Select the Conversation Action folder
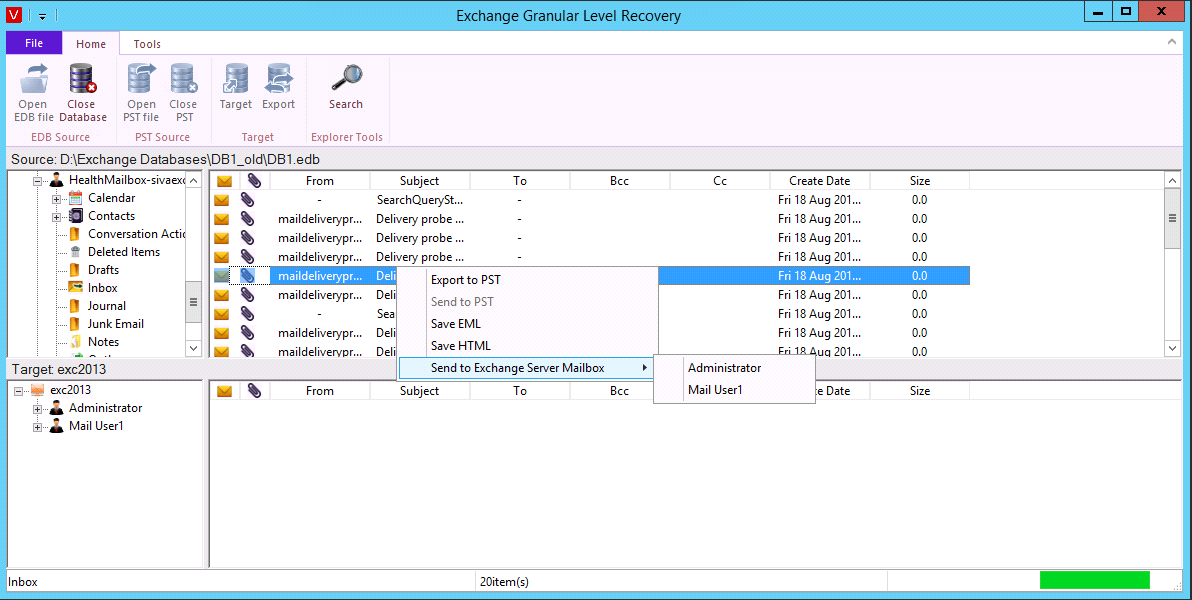1192x600 pixels. 137,234
